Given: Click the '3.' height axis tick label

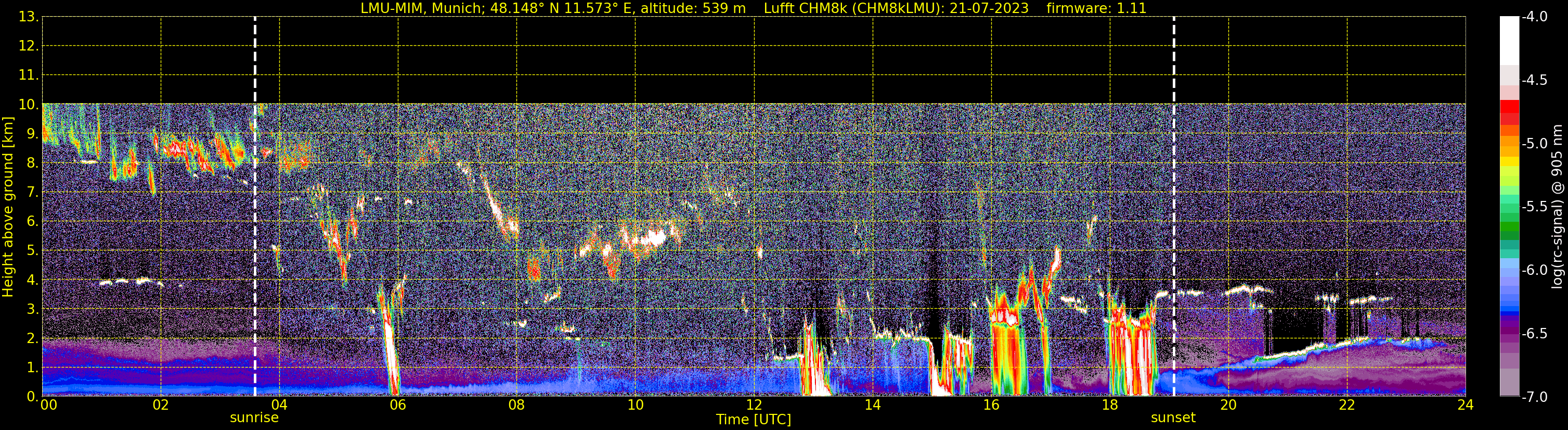Looking at the screenshot, I should [x=33, y=309].
